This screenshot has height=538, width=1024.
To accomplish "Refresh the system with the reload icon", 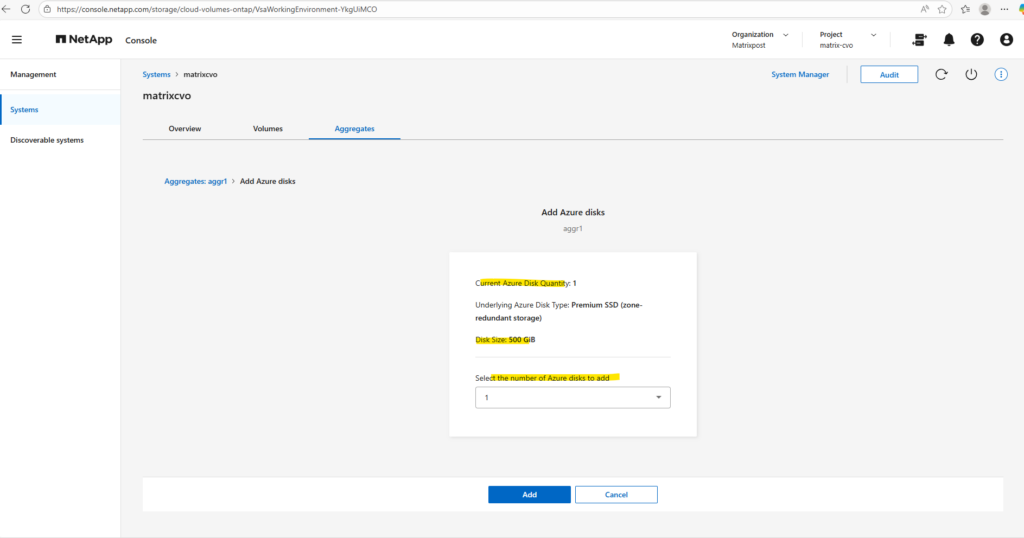I will point(941,75).
